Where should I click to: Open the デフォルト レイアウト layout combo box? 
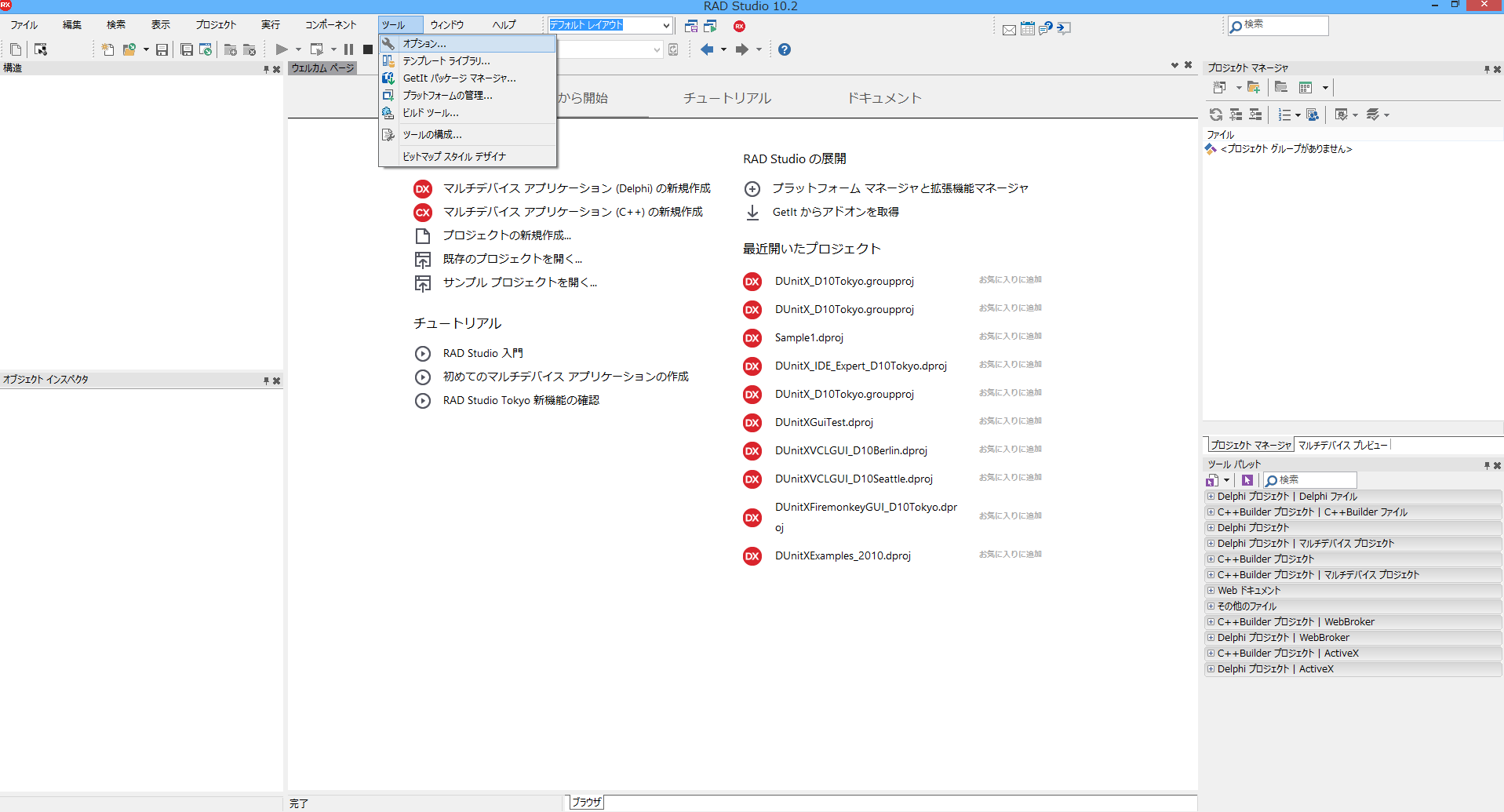click(x=610, y=25)
